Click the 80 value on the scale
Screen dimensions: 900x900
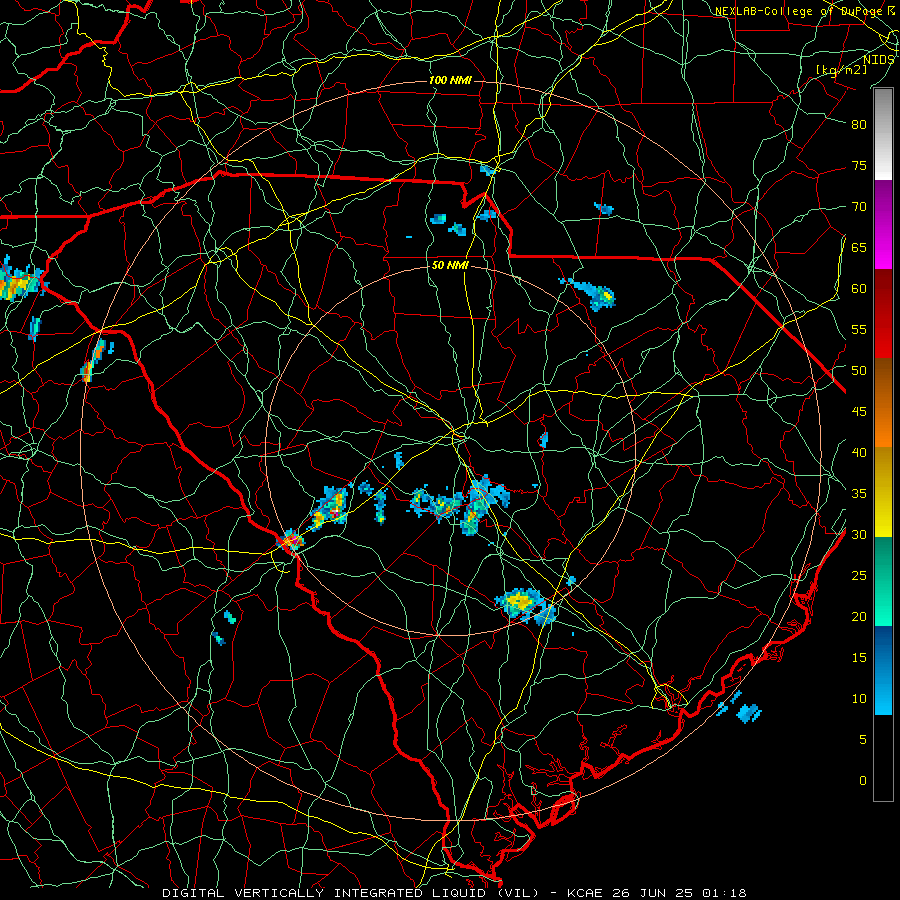[859, 125]
